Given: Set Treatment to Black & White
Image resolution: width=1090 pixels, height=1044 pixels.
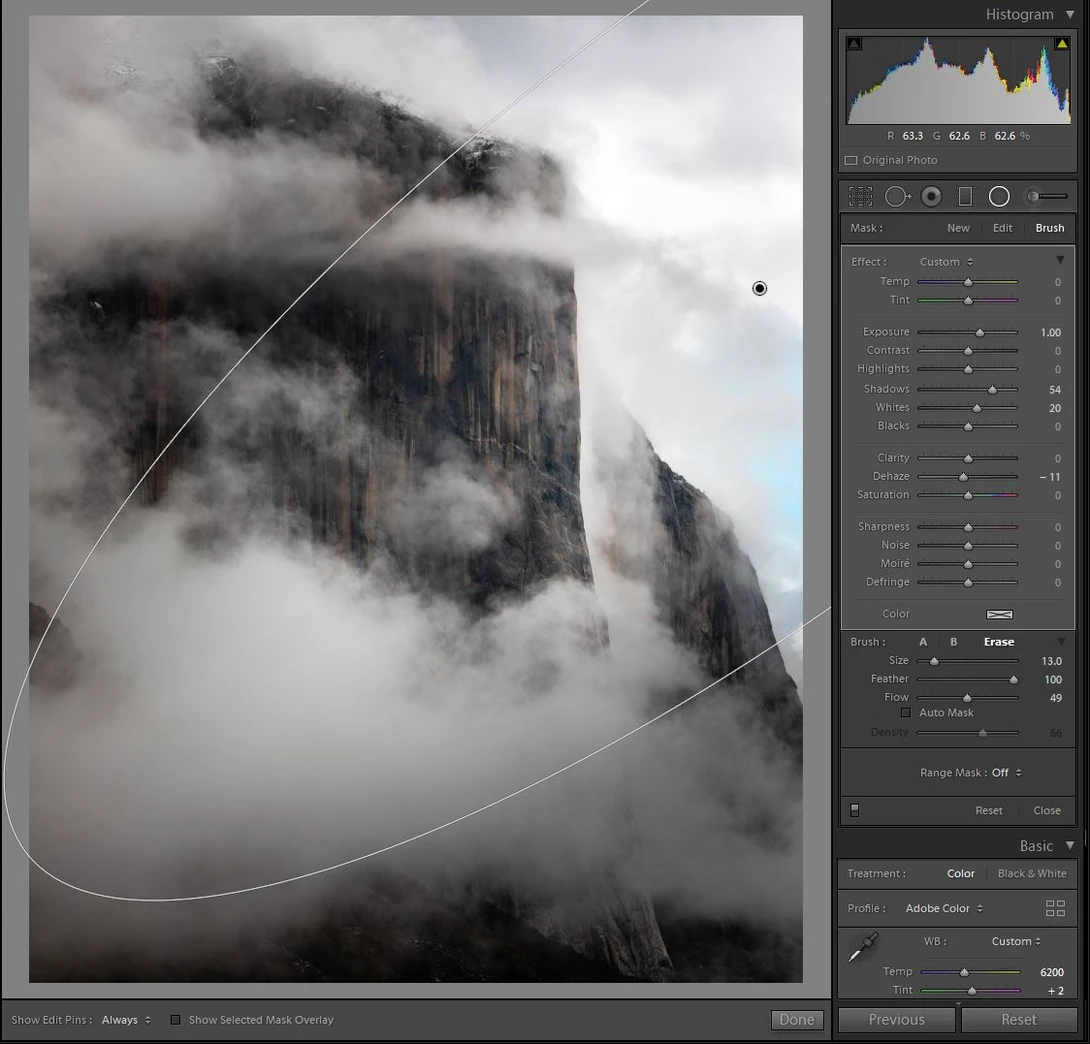Looking at the screenshot, I should pos(1032,874).
